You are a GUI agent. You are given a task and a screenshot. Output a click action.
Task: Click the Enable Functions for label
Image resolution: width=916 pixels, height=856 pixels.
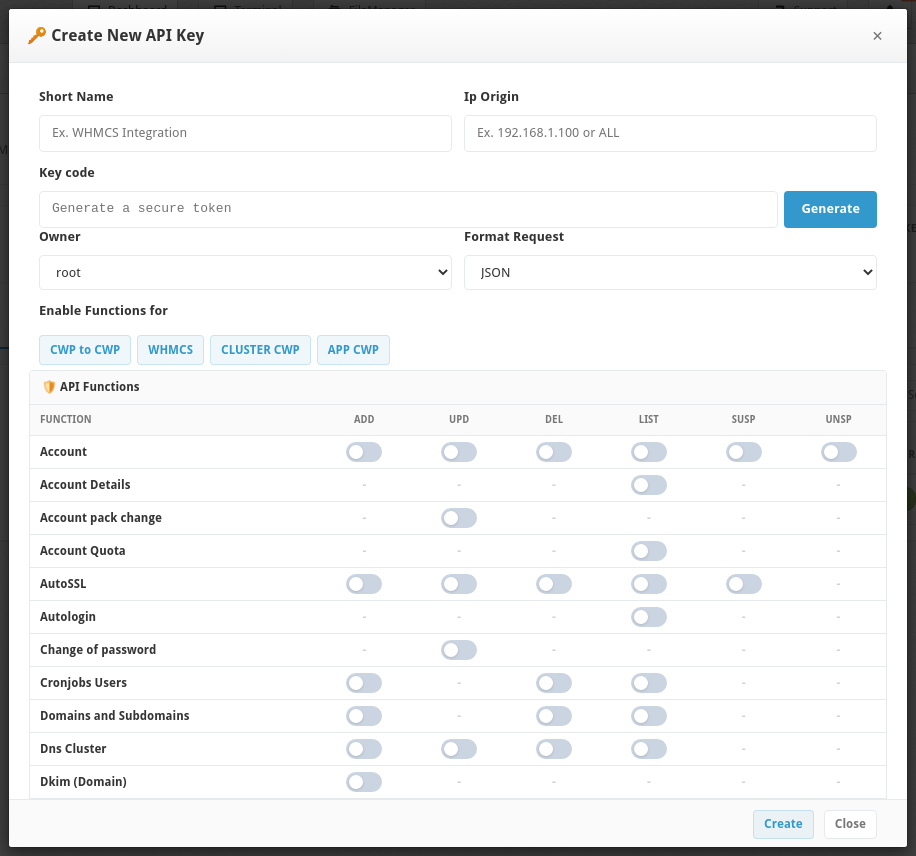[103, 311]
